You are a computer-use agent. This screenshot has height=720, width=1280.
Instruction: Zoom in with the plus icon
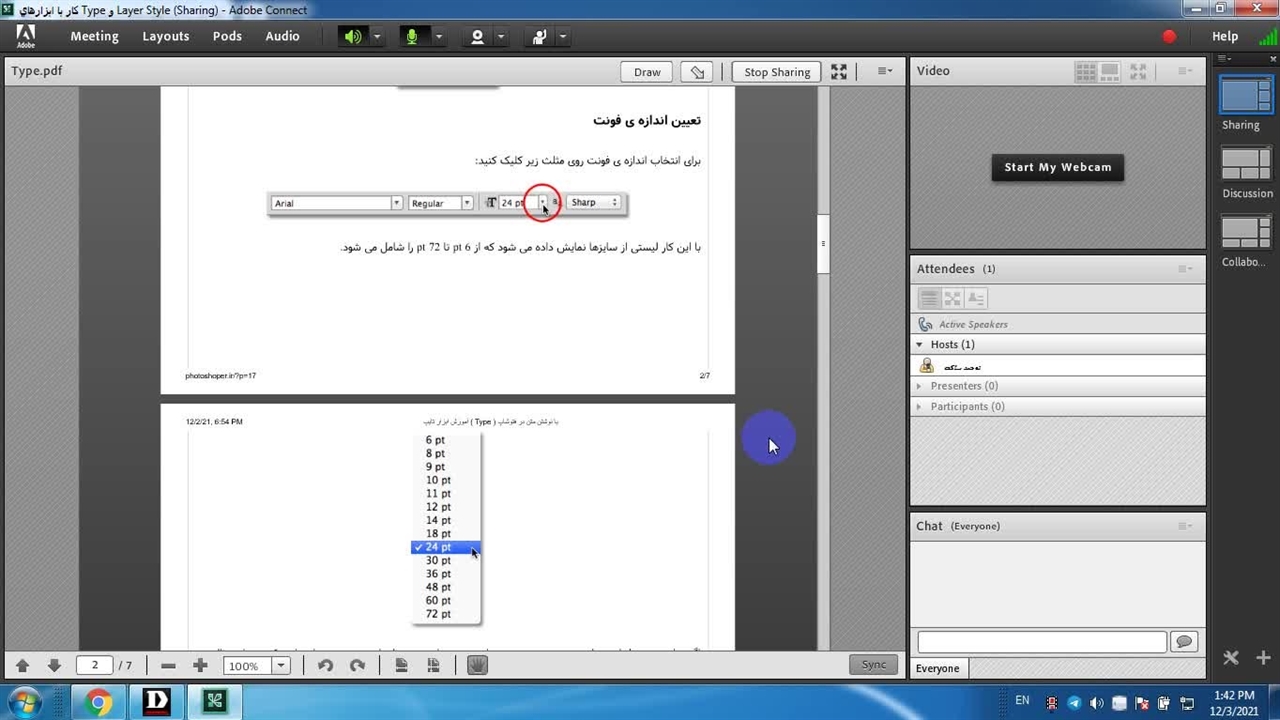(200, 666)
